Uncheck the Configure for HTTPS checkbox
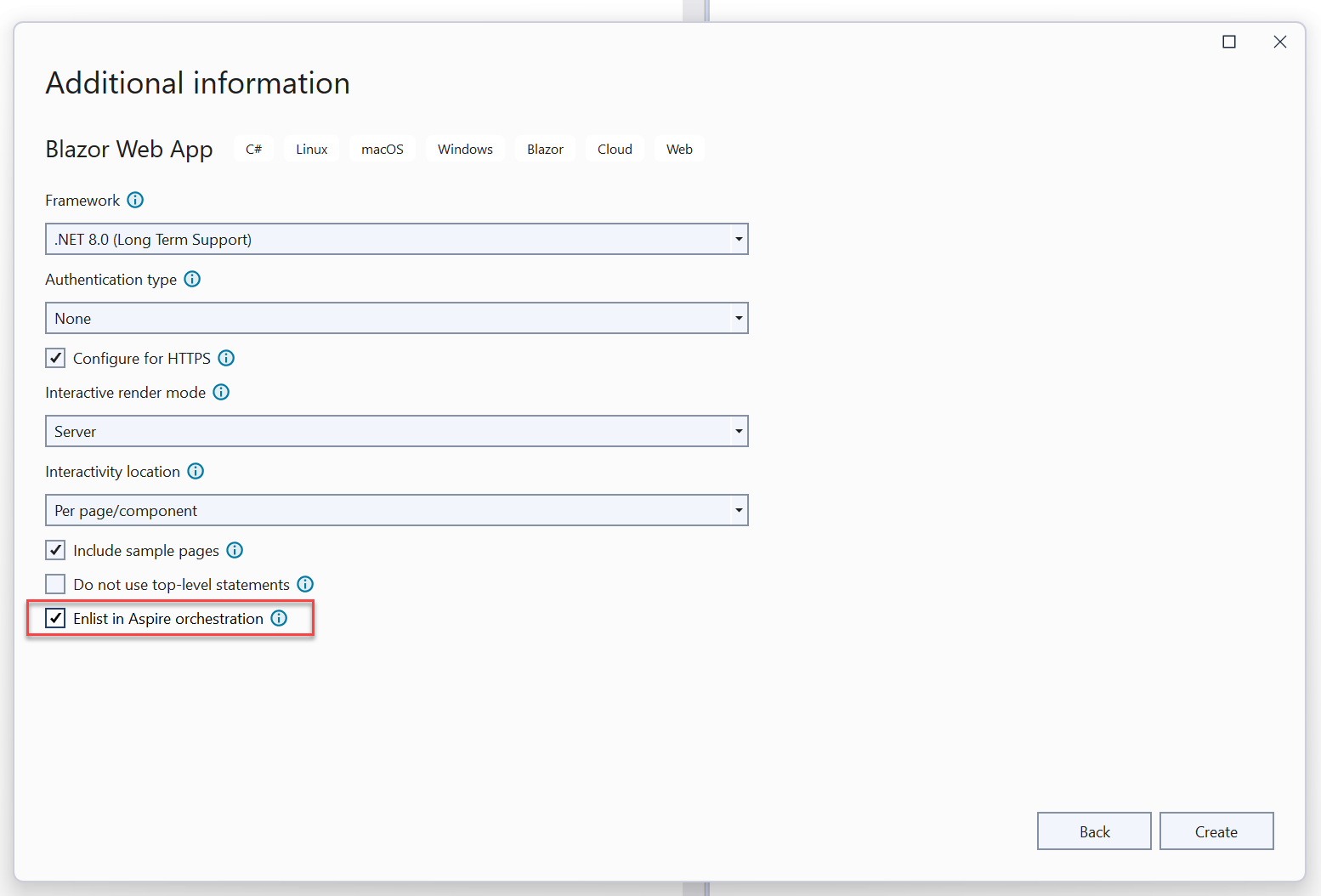Viewport: 1321px width, 896px height. point(55,358)
